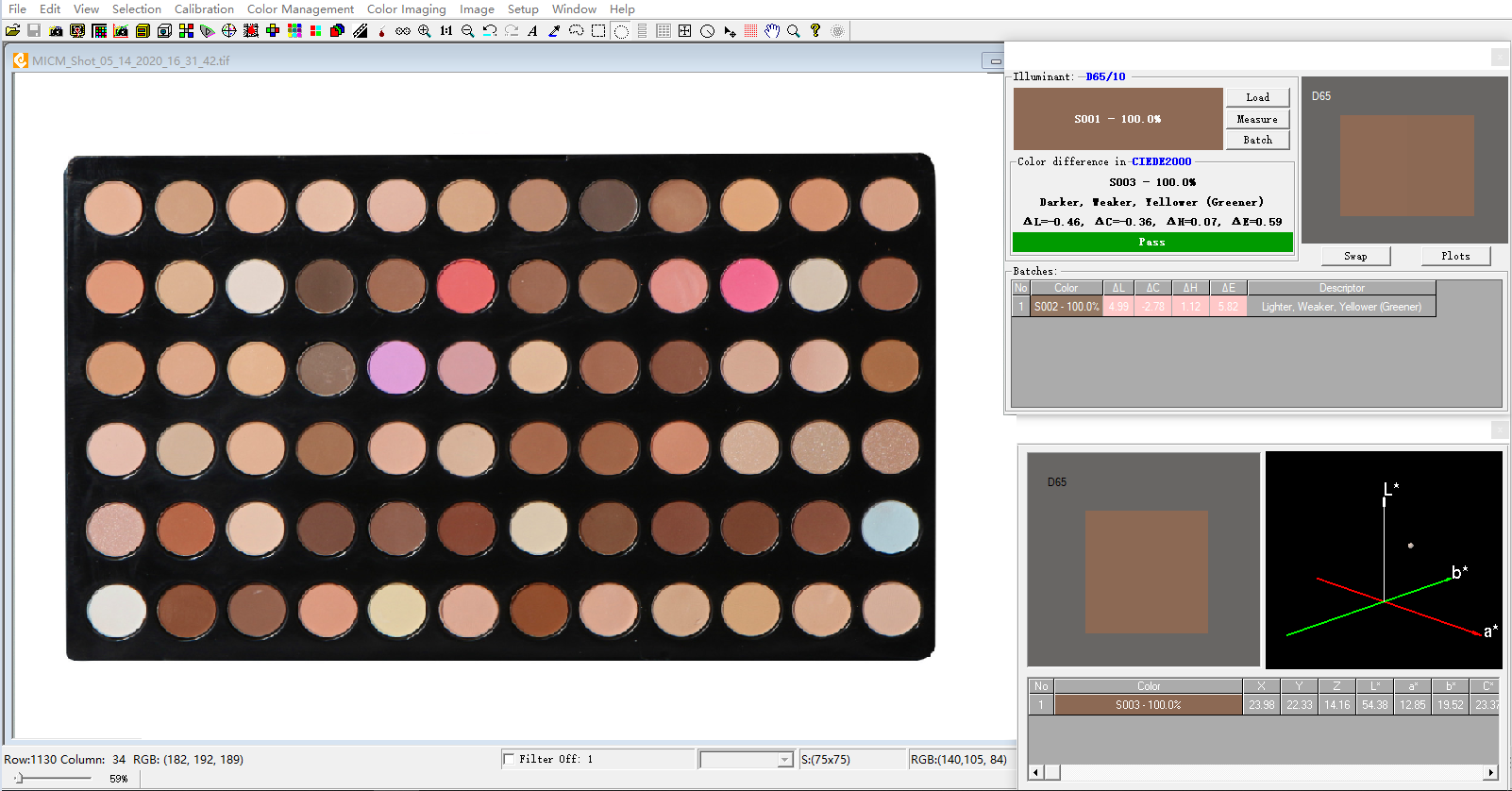Click the Measure button
The width and height of the screenshot is (1512, 791).
pos(1257,119)
